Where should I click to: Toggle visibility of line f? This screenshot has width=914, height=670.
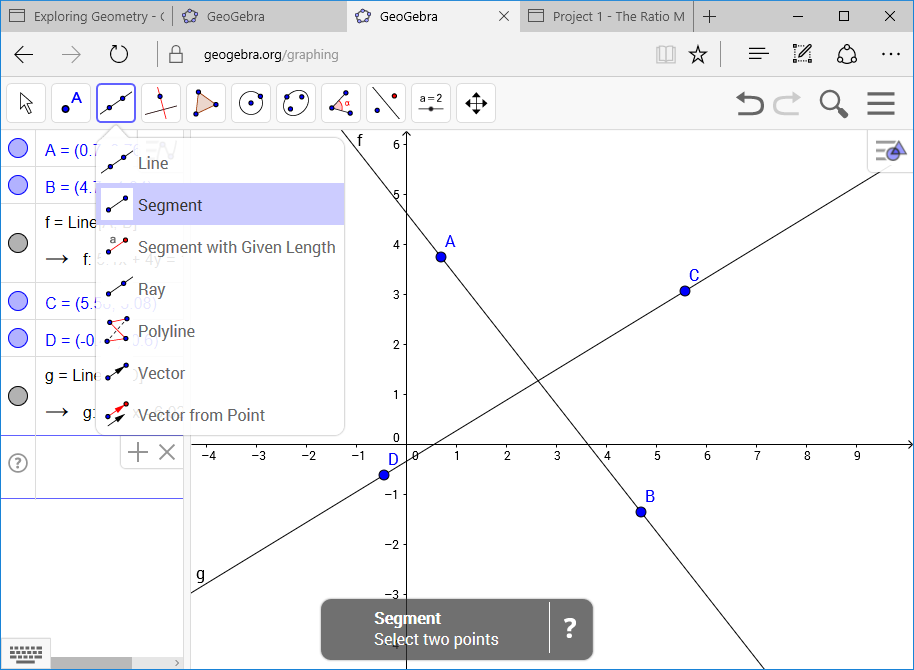click(x=18, y=242)
